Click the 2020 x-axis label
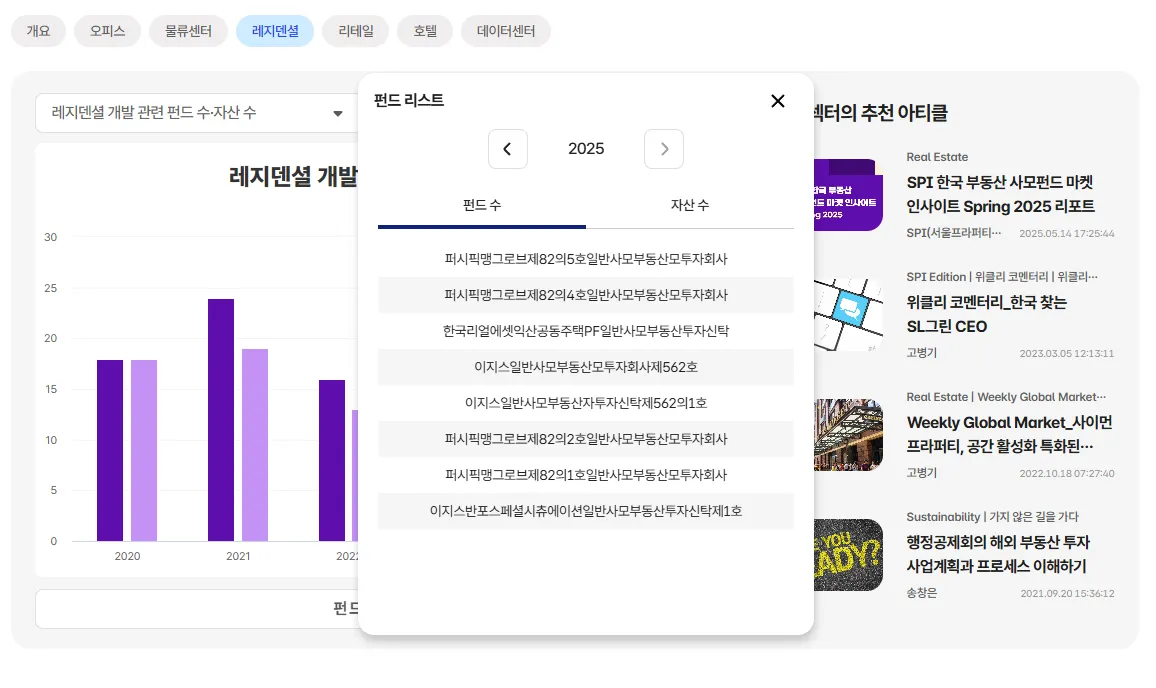The width and height of the screenshot is (1156, 688). [x=127, y=556]
